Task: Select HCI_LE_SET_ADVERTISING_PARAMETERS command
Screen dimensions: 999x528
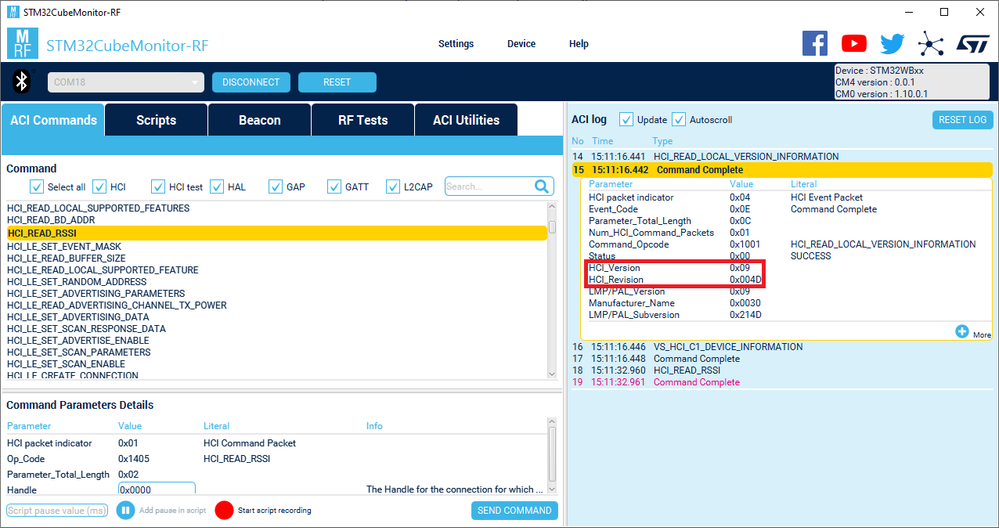Action: point(96,294)
